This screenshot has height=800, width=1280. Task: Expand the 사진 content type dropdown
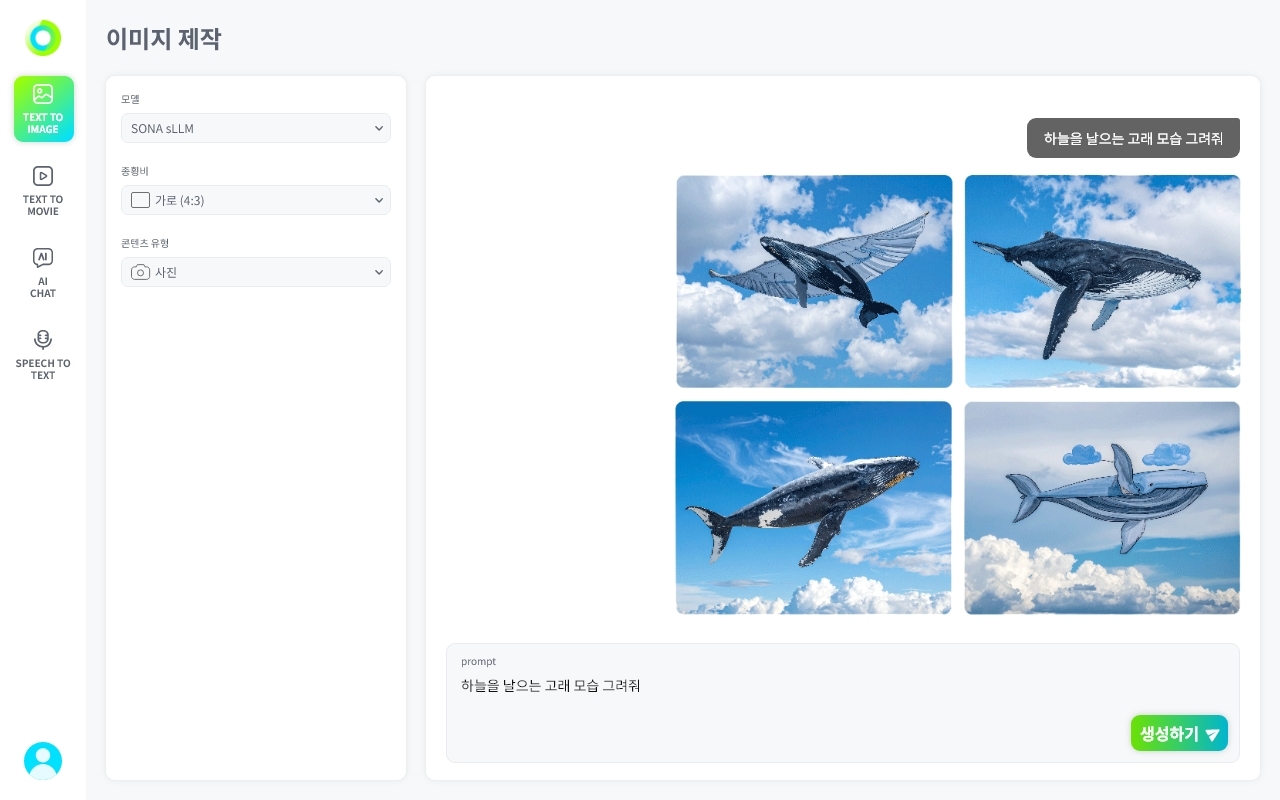tap(256, 272)
